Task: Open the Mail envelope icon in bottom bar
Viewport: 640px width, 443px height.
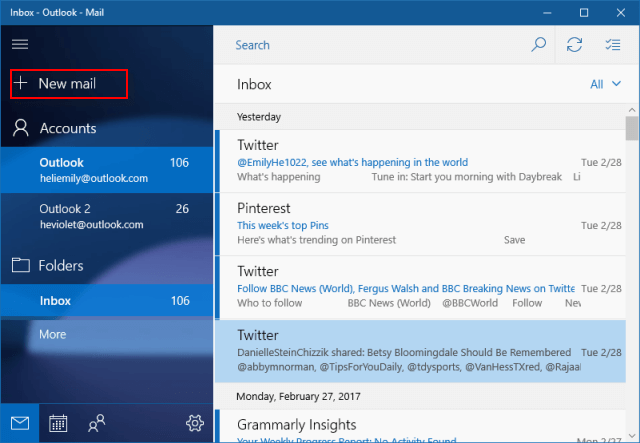Action: pos(20,423)
